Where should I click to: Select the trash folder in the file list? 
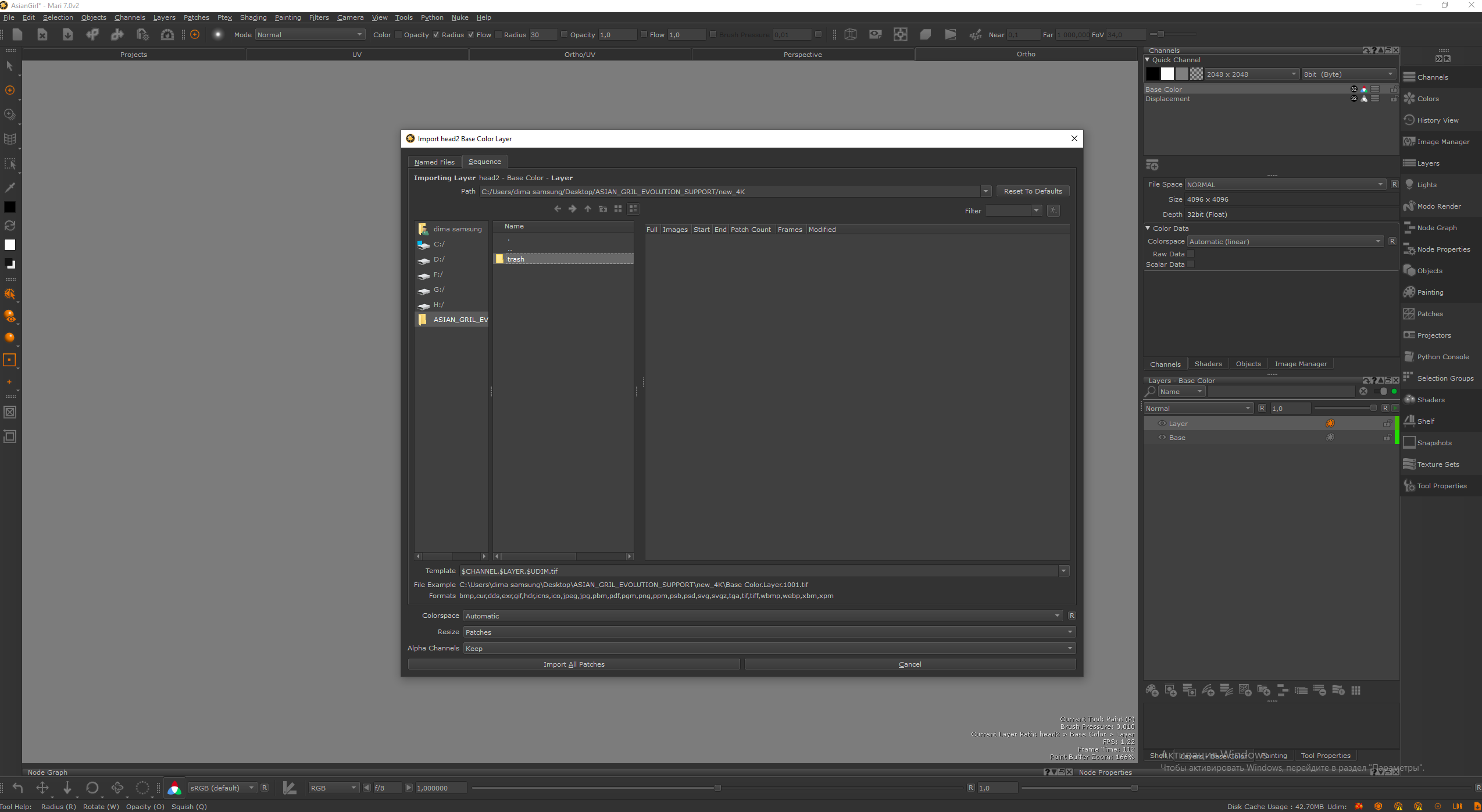coord(515,259)
